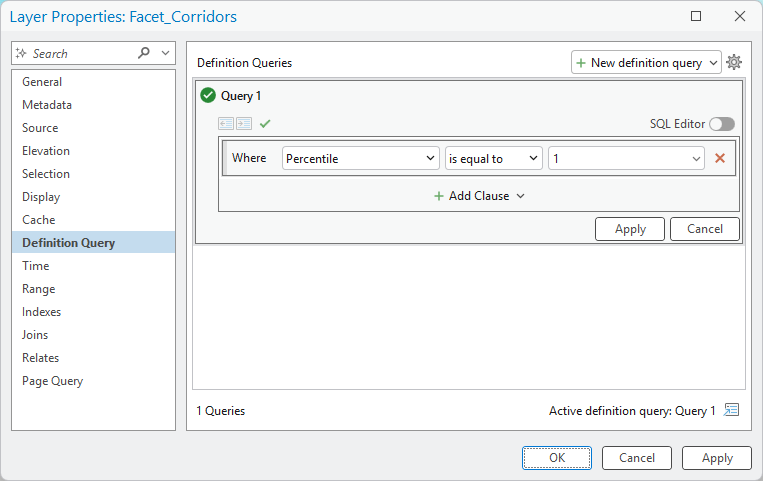Click the ungroup clauses icon
Screen dimensions: 763x481
pos(226,124)
